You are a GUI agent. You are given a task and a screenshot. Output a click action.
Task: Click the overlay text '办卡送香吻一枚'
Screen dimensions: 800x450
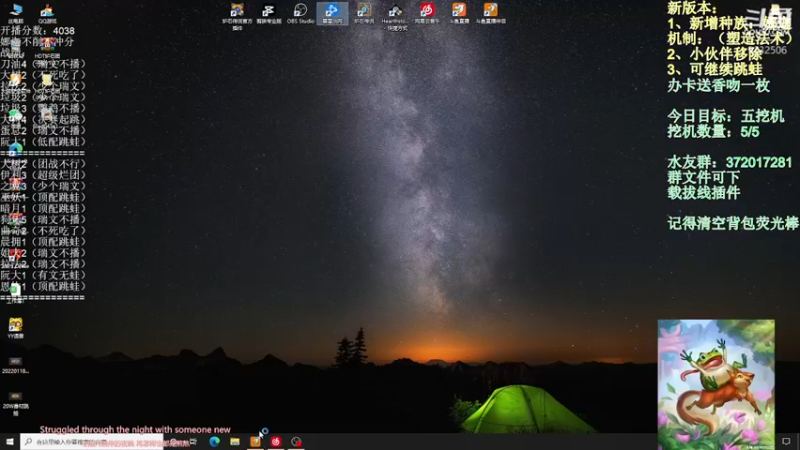coord(718,86)
